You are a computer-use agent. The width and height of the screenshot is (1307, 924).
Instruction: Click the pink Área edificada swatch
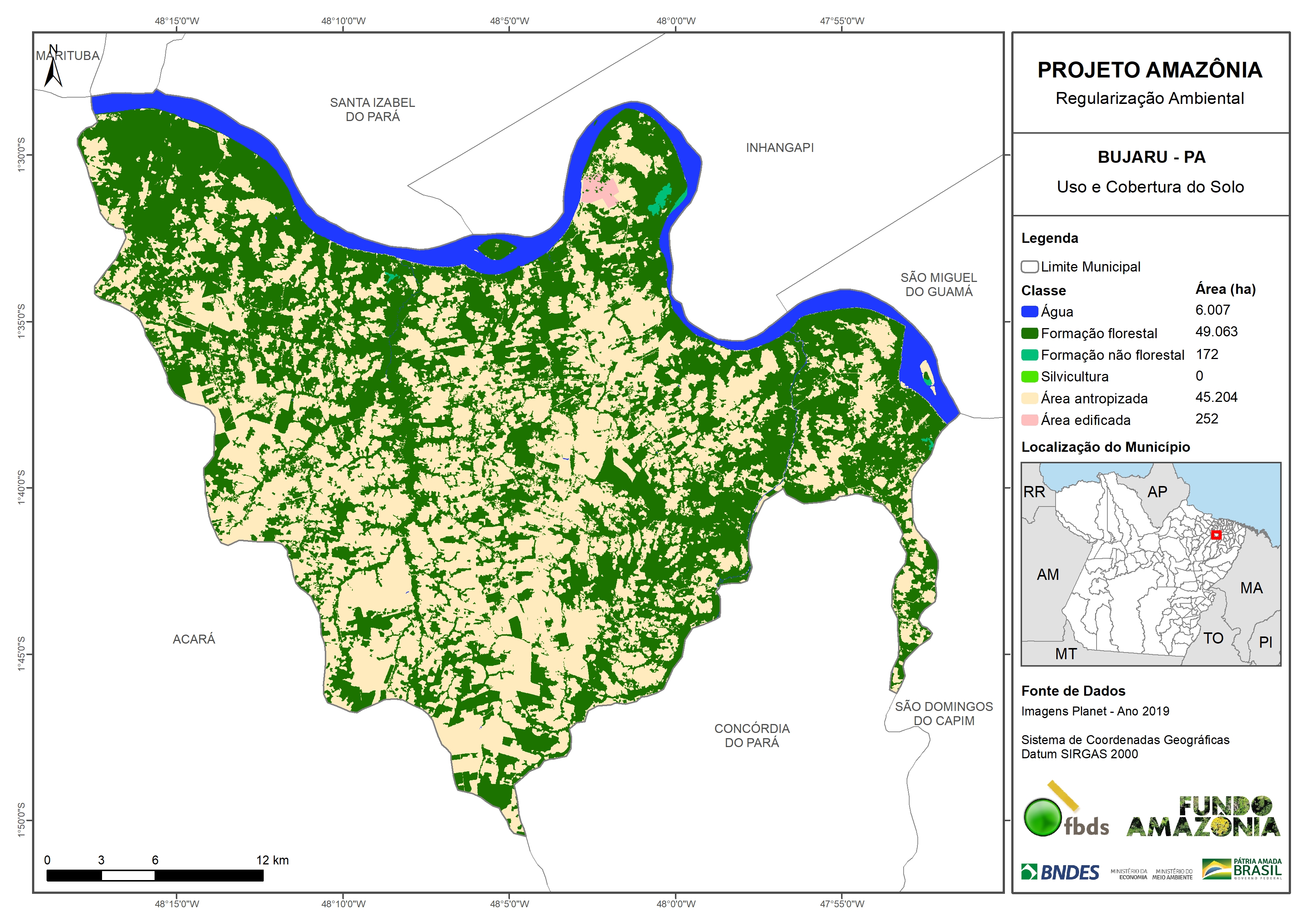coord(1029,420)
